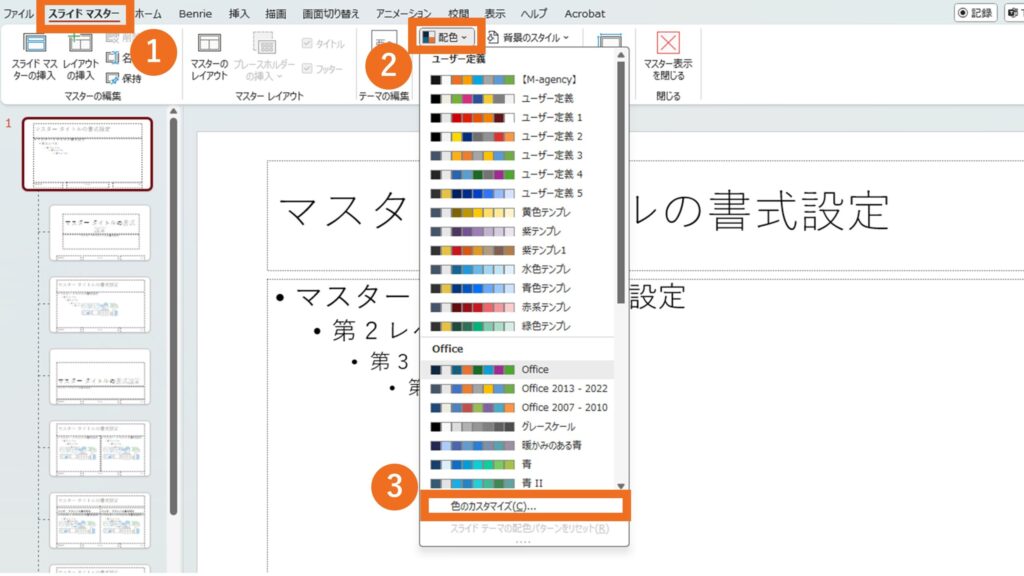Viewport: 1024px width, 576px height.
Task: Click the プレースホルダーの挿入 icon
Action: (x=264, y=43)
